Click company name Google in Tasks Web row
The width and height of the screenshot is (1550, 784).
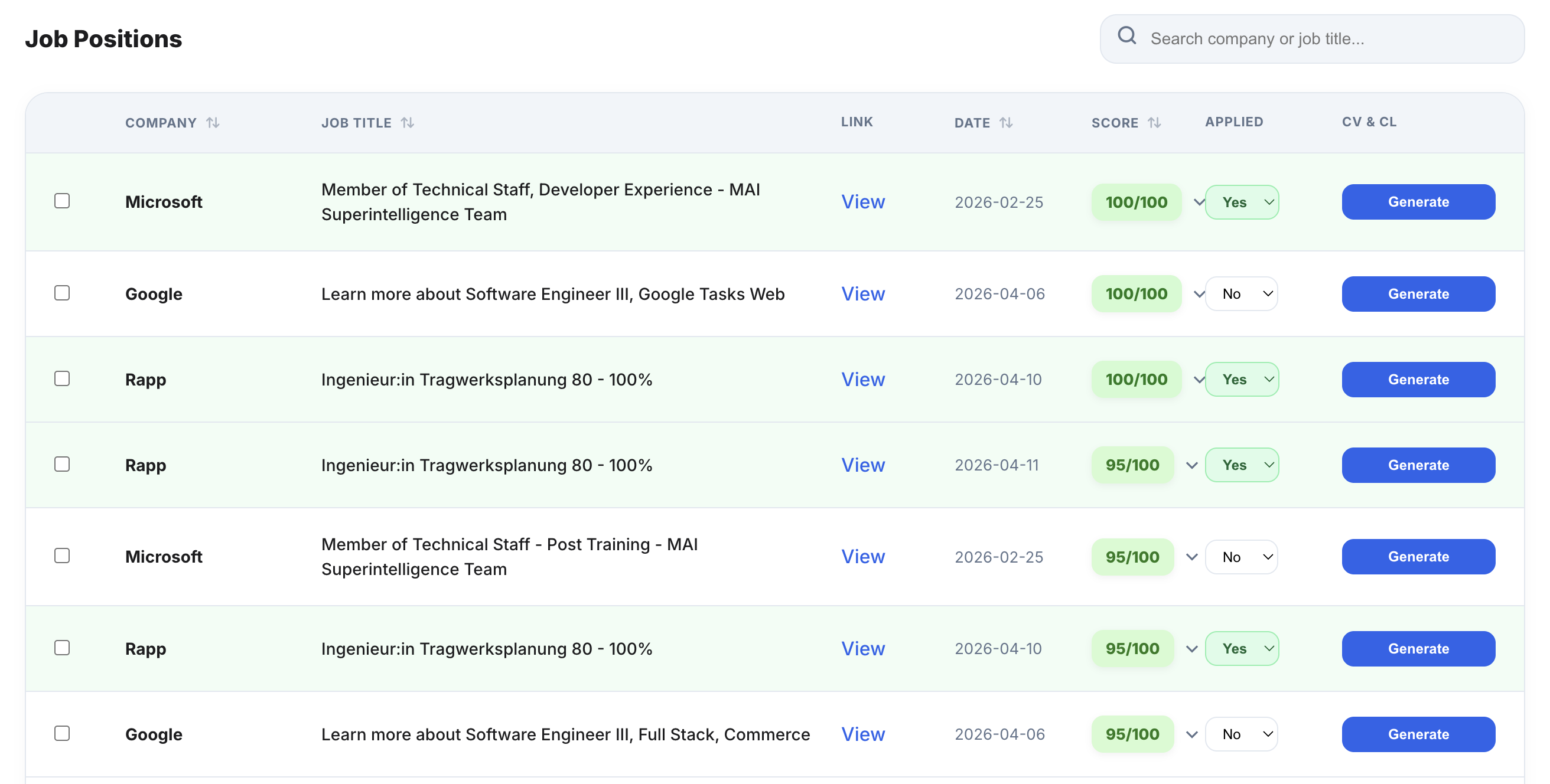click(x=154, y=294)
